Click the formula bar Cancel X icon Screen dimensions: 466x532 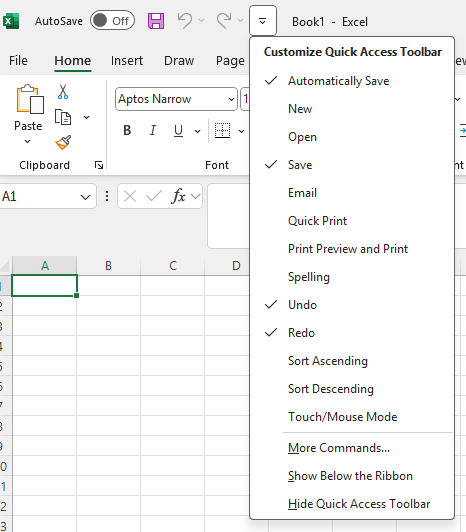coord(130,196)
